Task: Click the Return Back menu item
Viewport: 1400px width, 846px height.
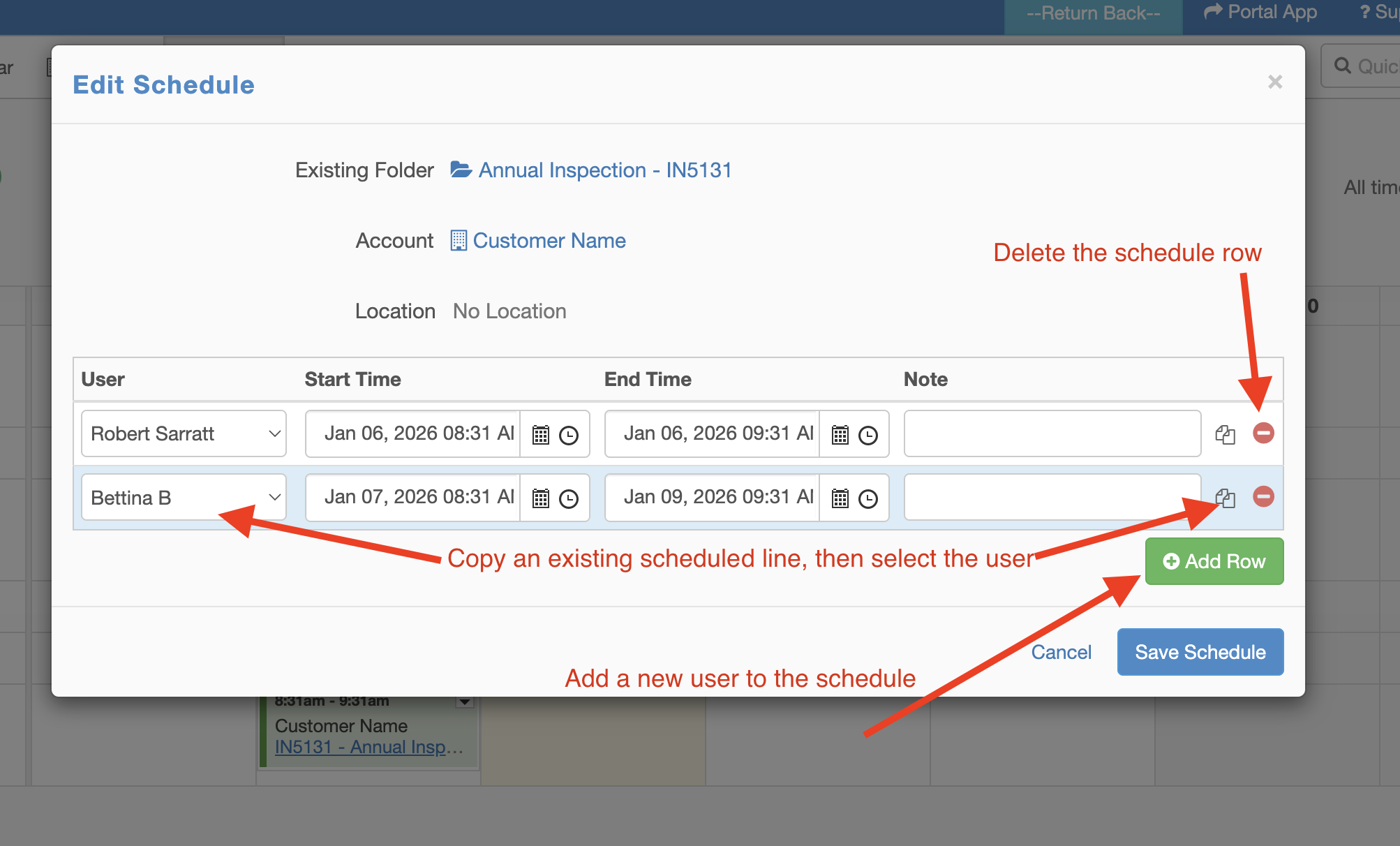Action: click(x=1093, y=14)
